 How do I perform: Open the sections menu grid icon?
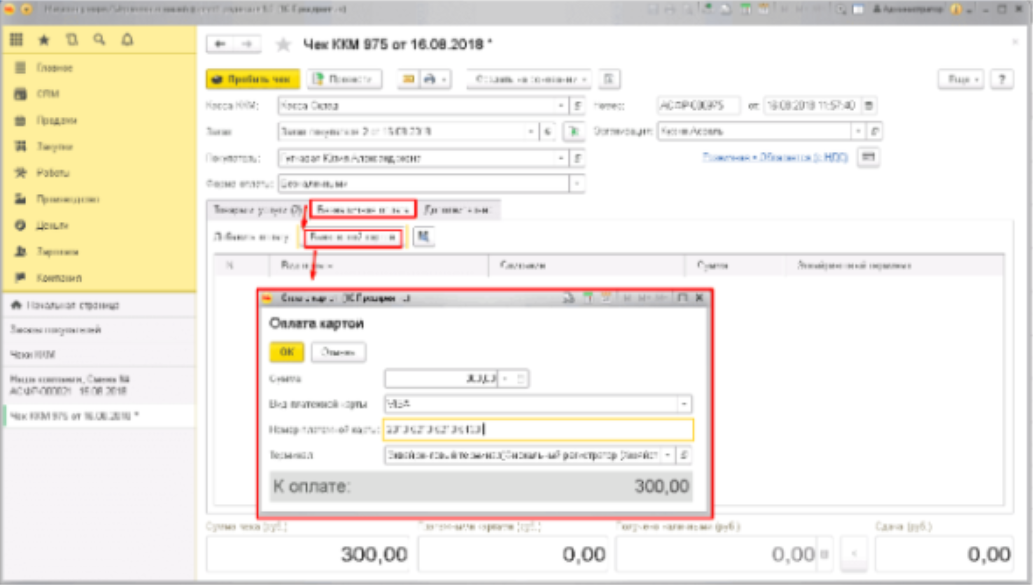click(17, 41)
